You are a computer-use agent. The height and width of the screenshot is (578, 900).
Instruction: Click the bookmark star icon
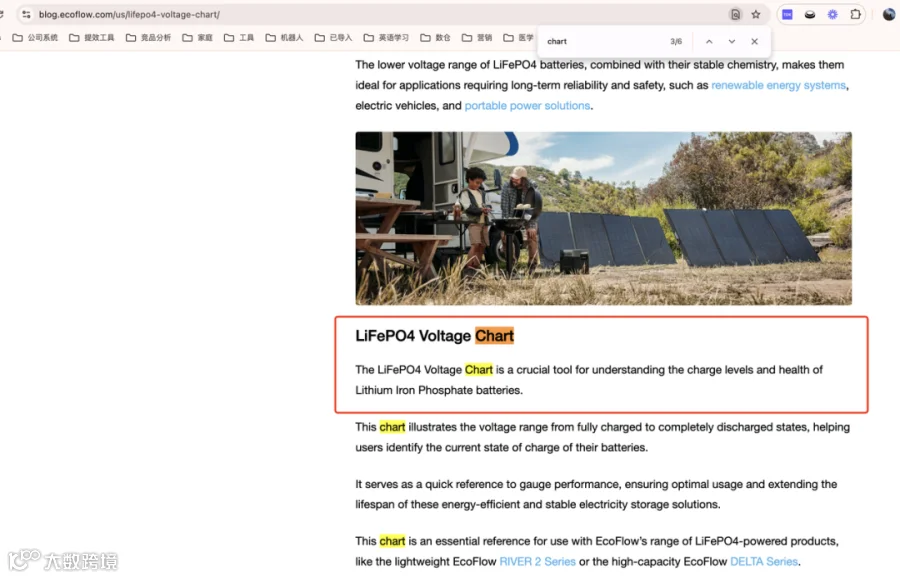pyautogui.click(x=756, y=14)
